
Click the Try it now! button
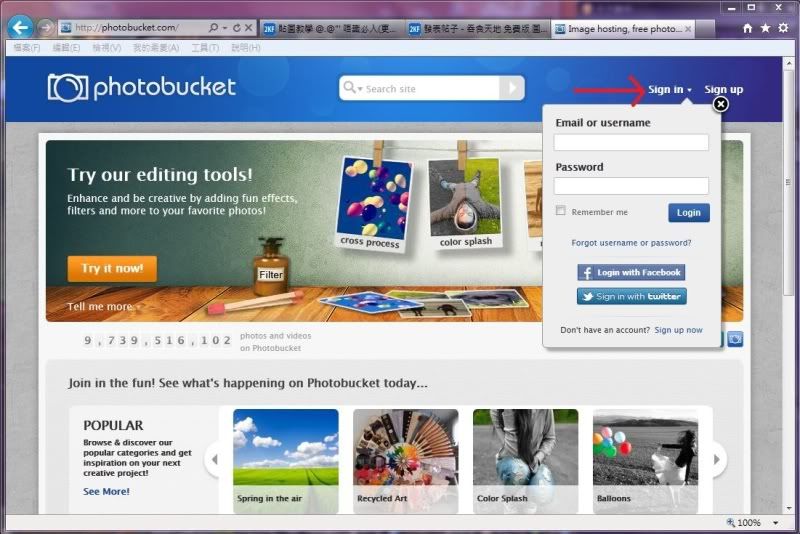click(112, 269)
